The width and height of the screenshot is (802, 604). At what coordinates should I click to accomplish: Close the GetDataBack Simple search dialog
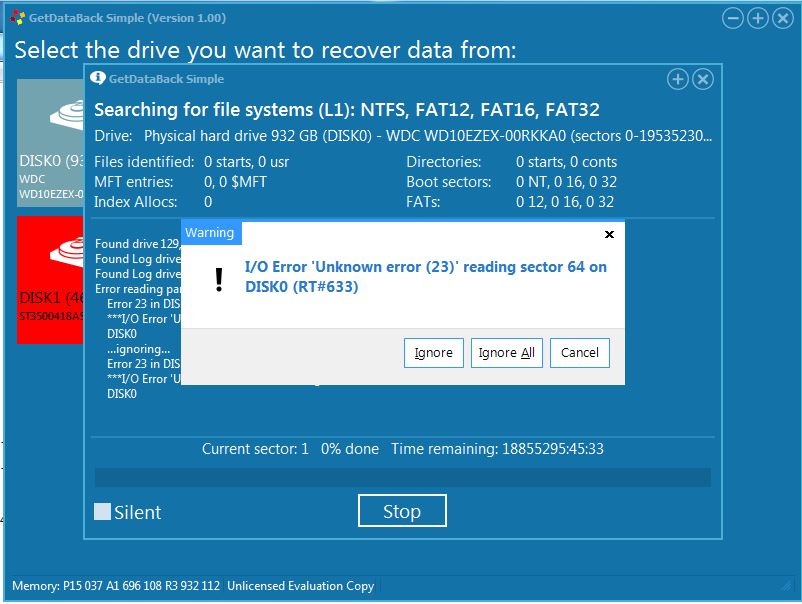click(x=703, y=79)
